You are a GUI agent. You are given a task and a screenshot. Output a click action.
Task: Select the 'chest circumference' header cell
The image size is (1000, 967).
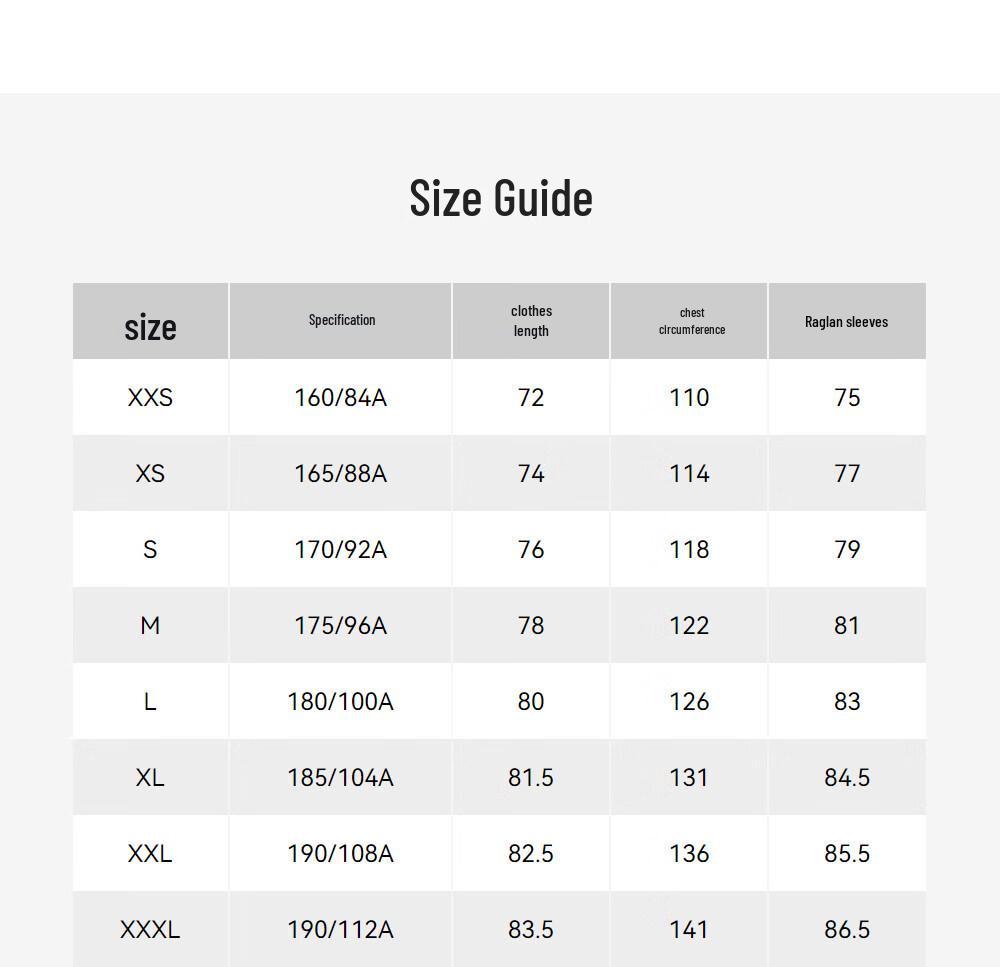coord(689,321)
